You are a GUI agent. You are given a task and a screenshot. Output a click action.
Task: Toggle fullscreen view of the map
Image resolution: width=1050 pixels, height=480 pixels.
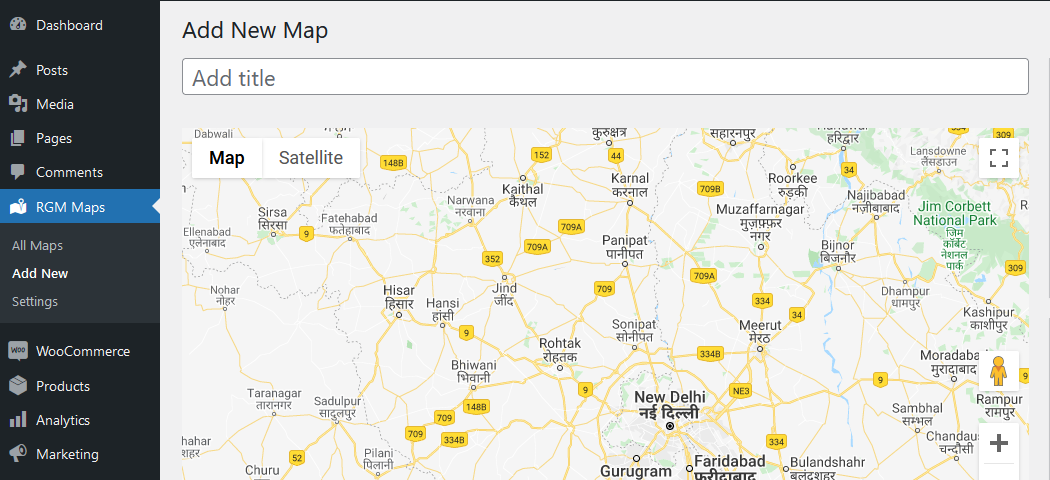998,158
